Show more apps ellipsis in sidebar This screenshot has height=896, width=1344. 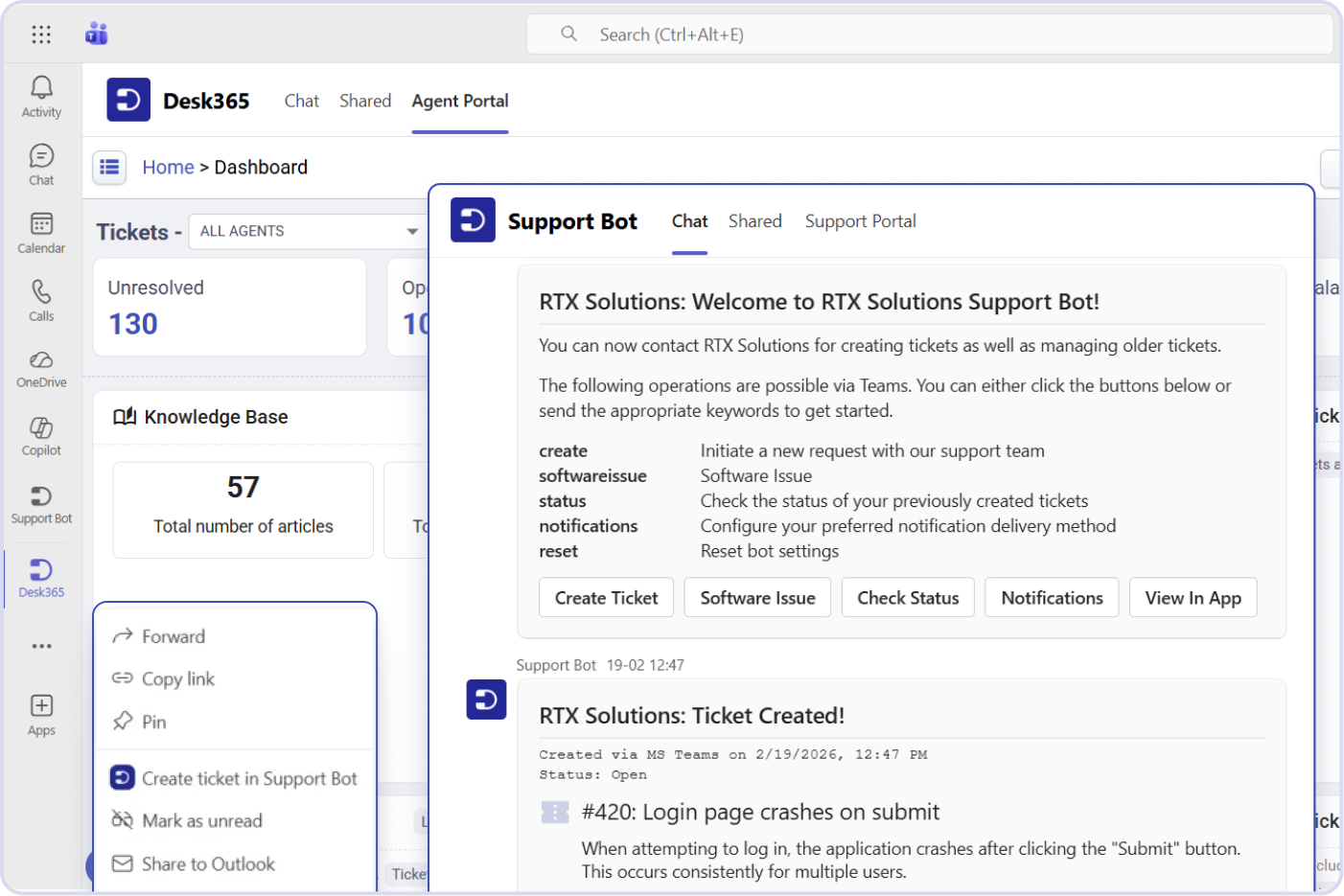coord(41,646)
